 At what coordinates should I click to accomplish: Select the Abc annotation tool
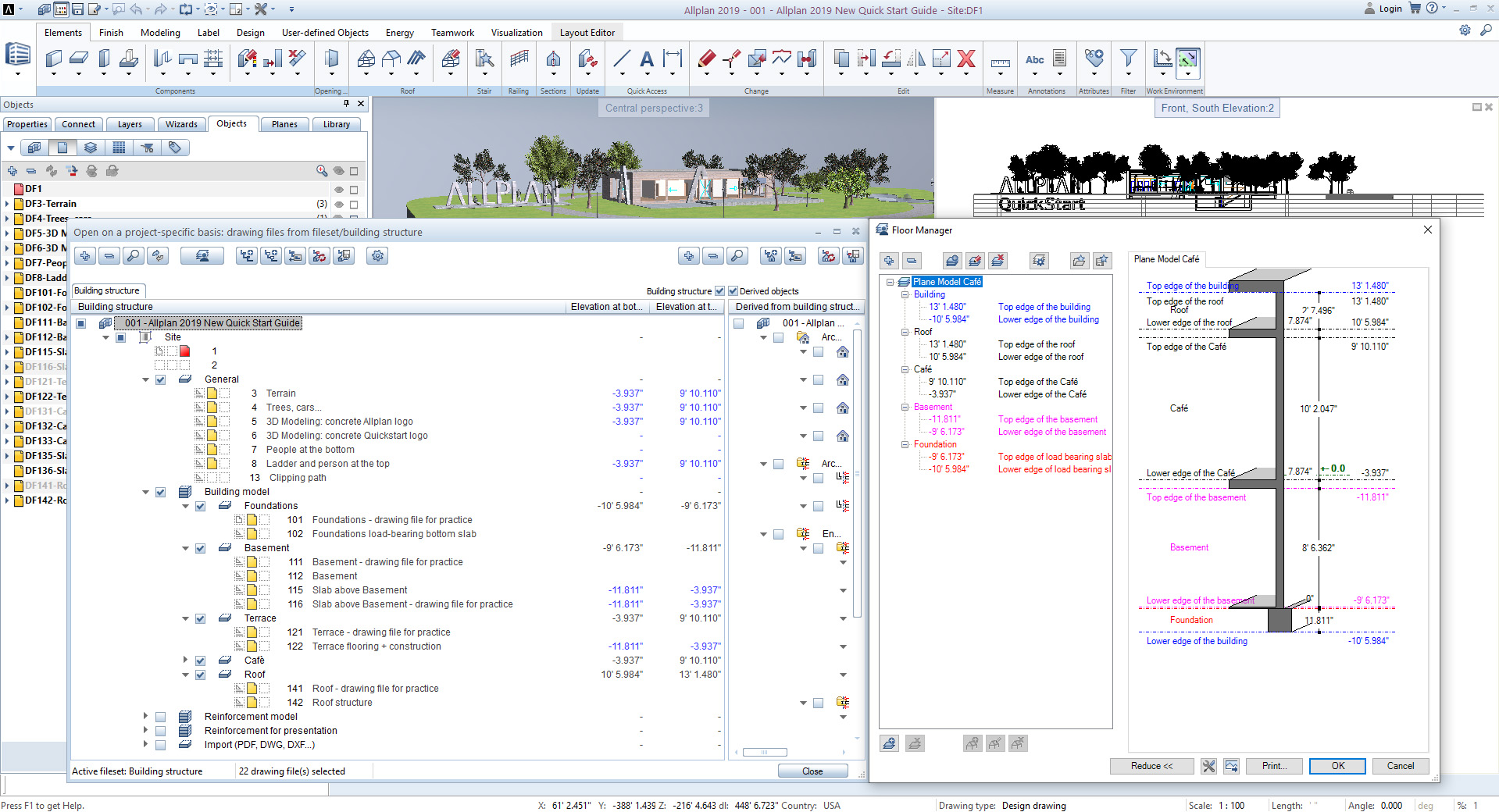click(1034, 59)
